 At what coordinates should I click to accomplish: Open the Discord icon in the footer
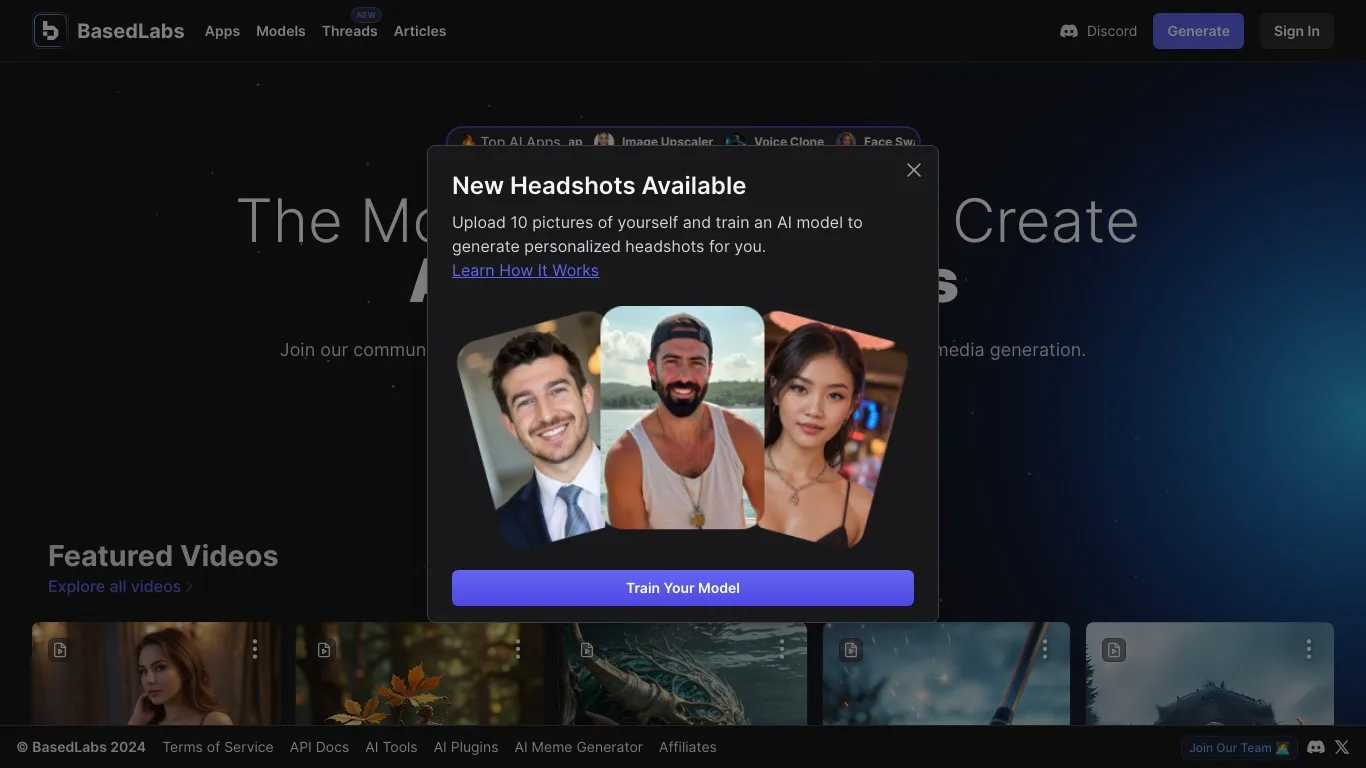tap(1315, 747)
